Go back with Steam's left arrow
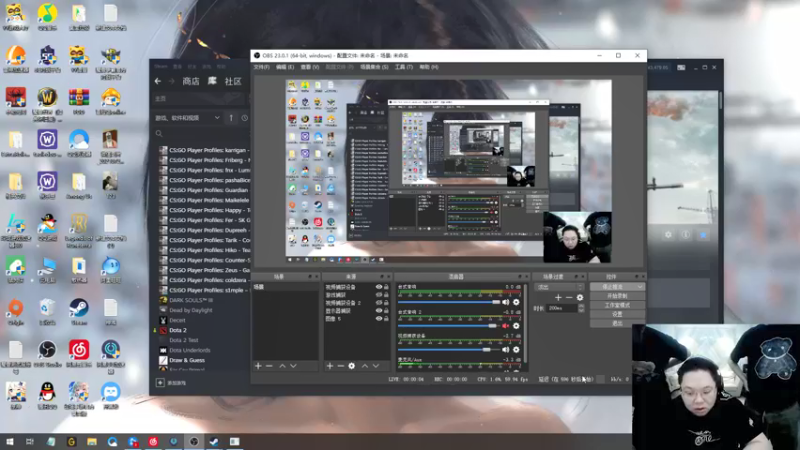Image resolution: width=800 pixels, height=450 pixels. (x=158, y=81)
